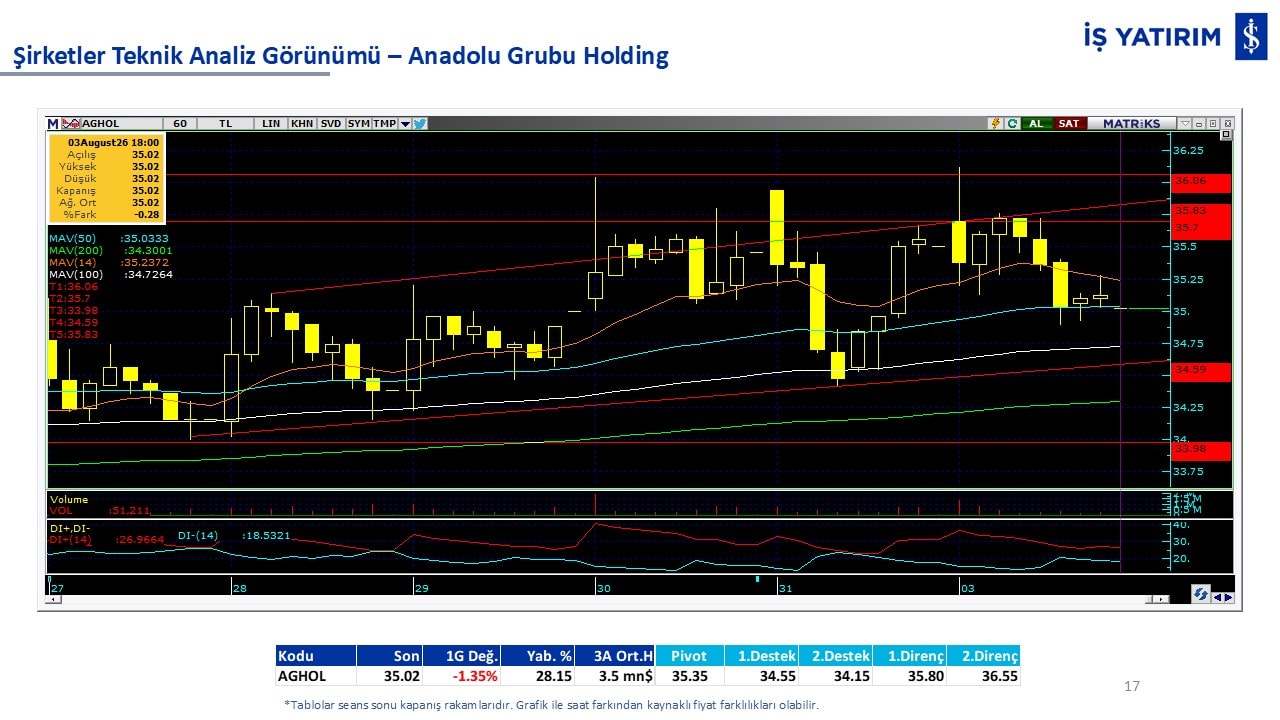
Task: Click the green refresh icon
Action: (1012, 124)
